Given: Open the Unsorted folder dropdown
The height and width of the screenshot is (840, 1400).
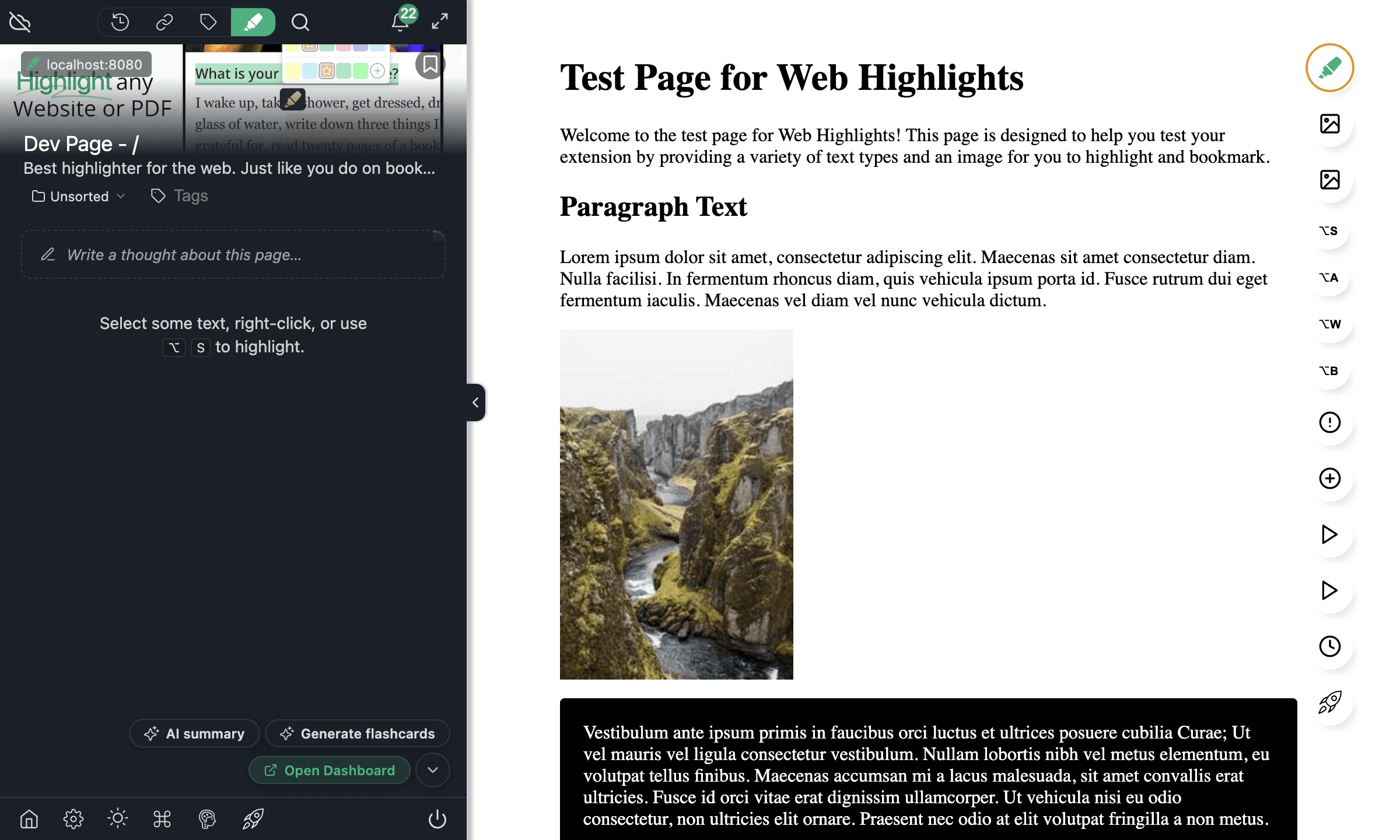Looking at the screenshot, I should [79, 197].
